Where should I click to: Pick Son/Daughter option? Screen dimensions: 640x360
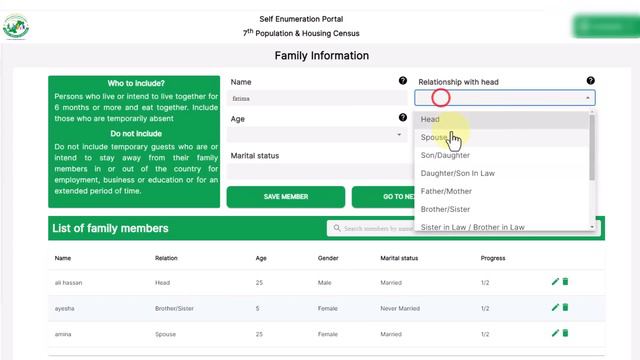tap(502, 156)
